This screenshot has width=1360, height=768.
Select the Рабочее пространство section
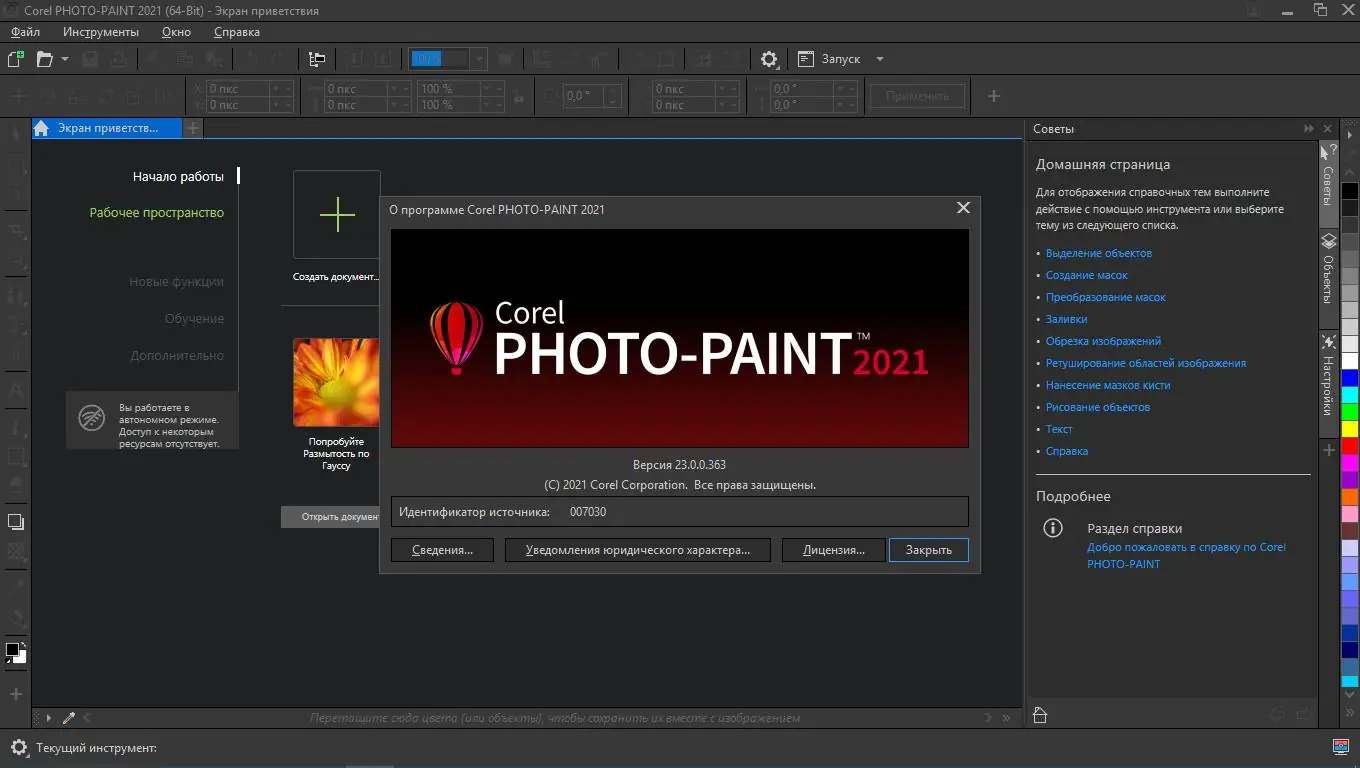tap(158, 212)
